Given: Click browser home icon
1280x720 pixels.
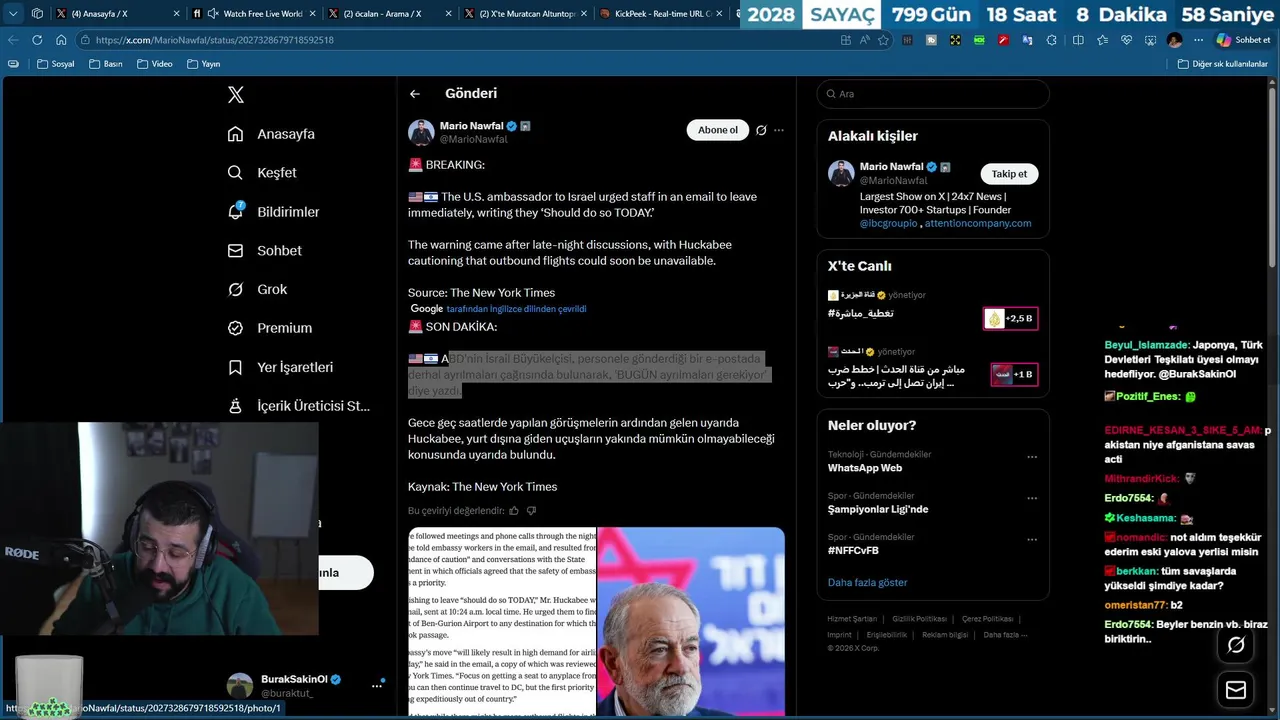Looking at the screenshot, I should point(61,40).
